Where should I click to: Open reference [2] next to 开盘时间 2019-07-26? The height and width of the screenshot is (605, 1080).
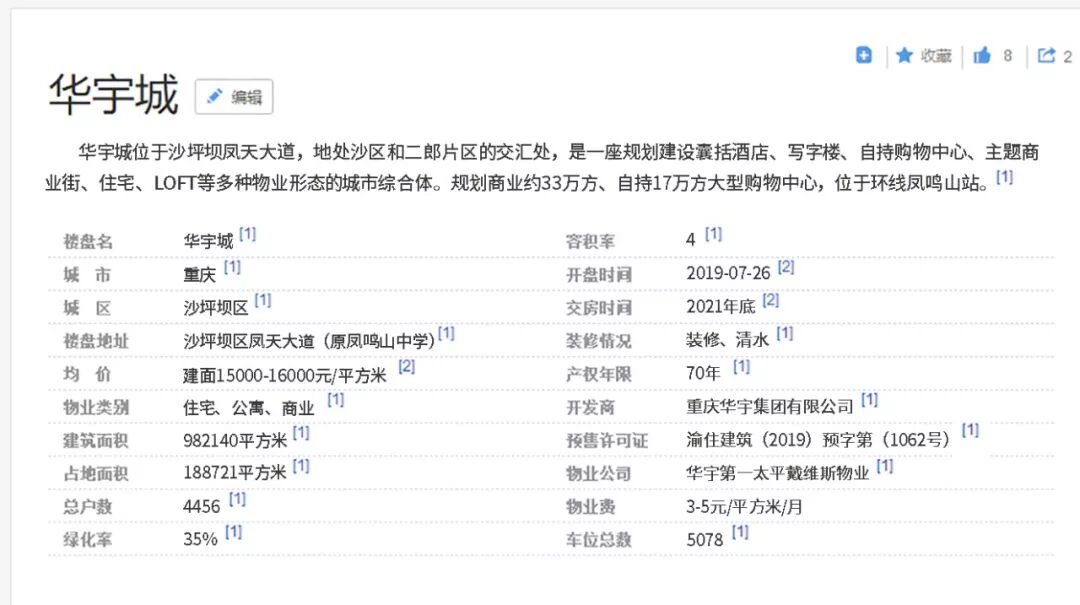tap(786, 267)
